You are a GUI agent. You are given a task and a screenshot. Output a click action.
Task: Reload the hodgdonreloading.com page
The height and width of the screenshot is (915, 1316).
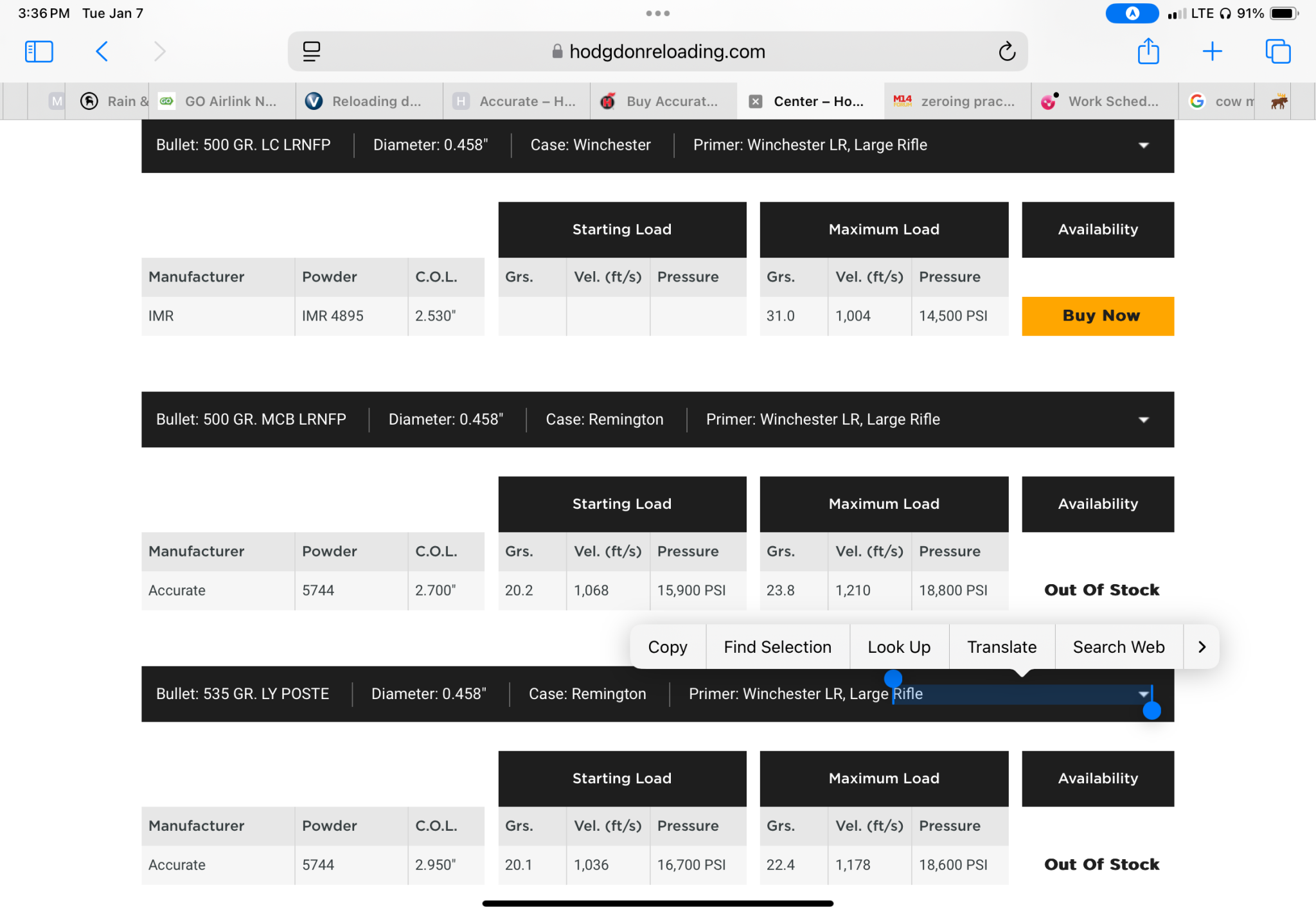1007,51
